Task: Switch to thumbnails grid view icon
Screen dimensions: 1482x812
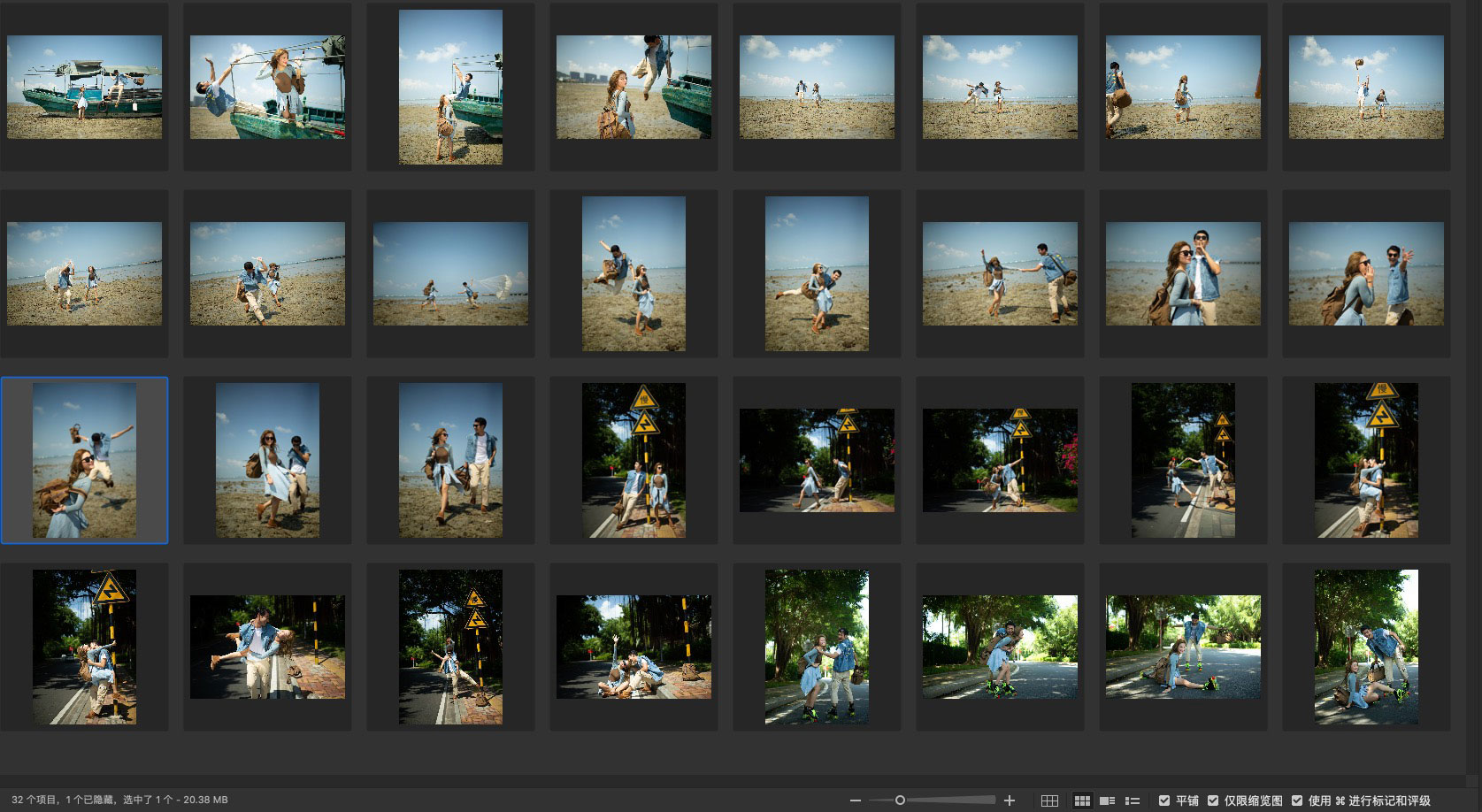Action: (x=1082, y=801)
